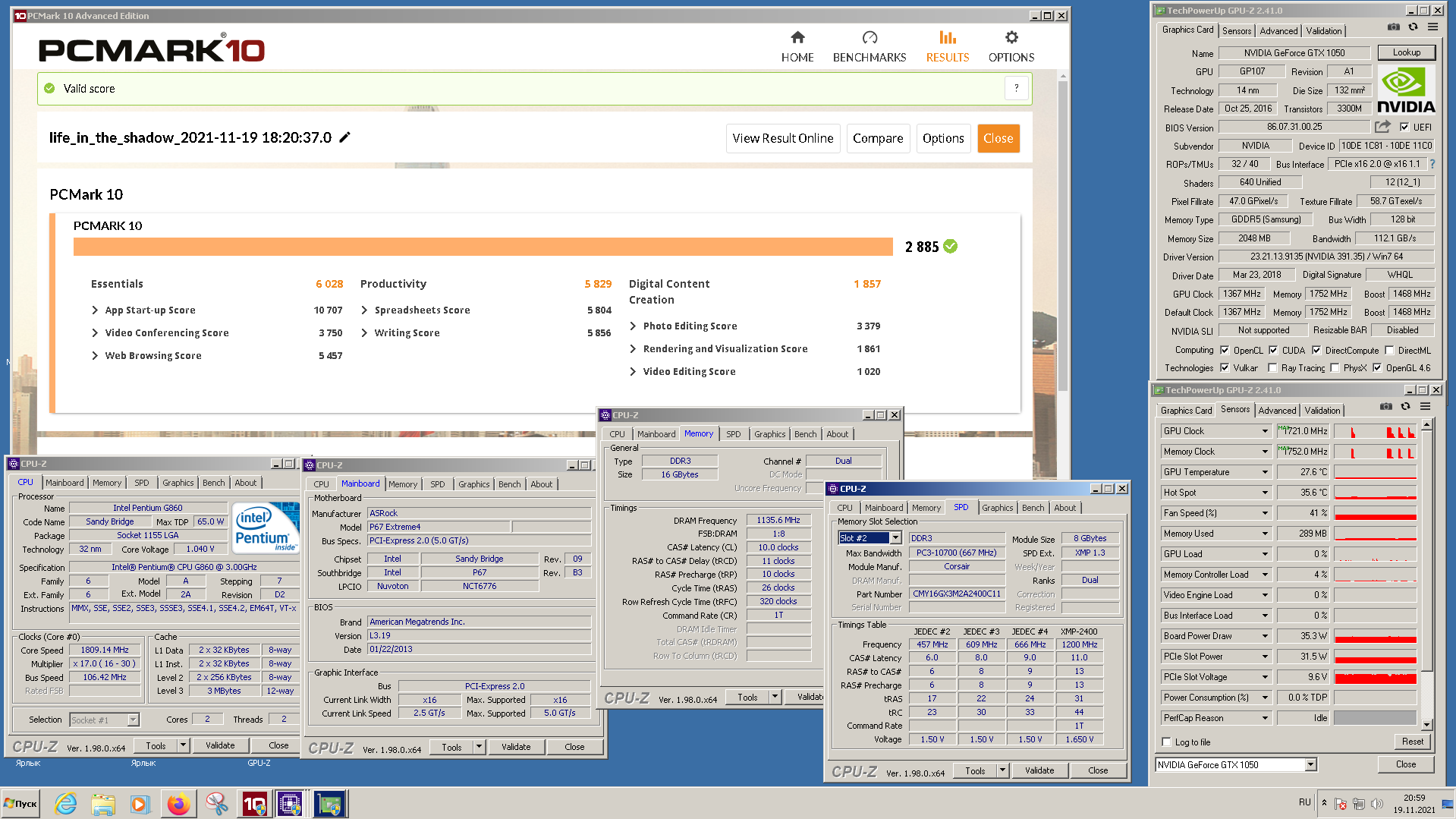Click the NVIDIA logo in GPU-Z
The height and width of the screenshot is (819, 1456).
[x=1406, y=90]
